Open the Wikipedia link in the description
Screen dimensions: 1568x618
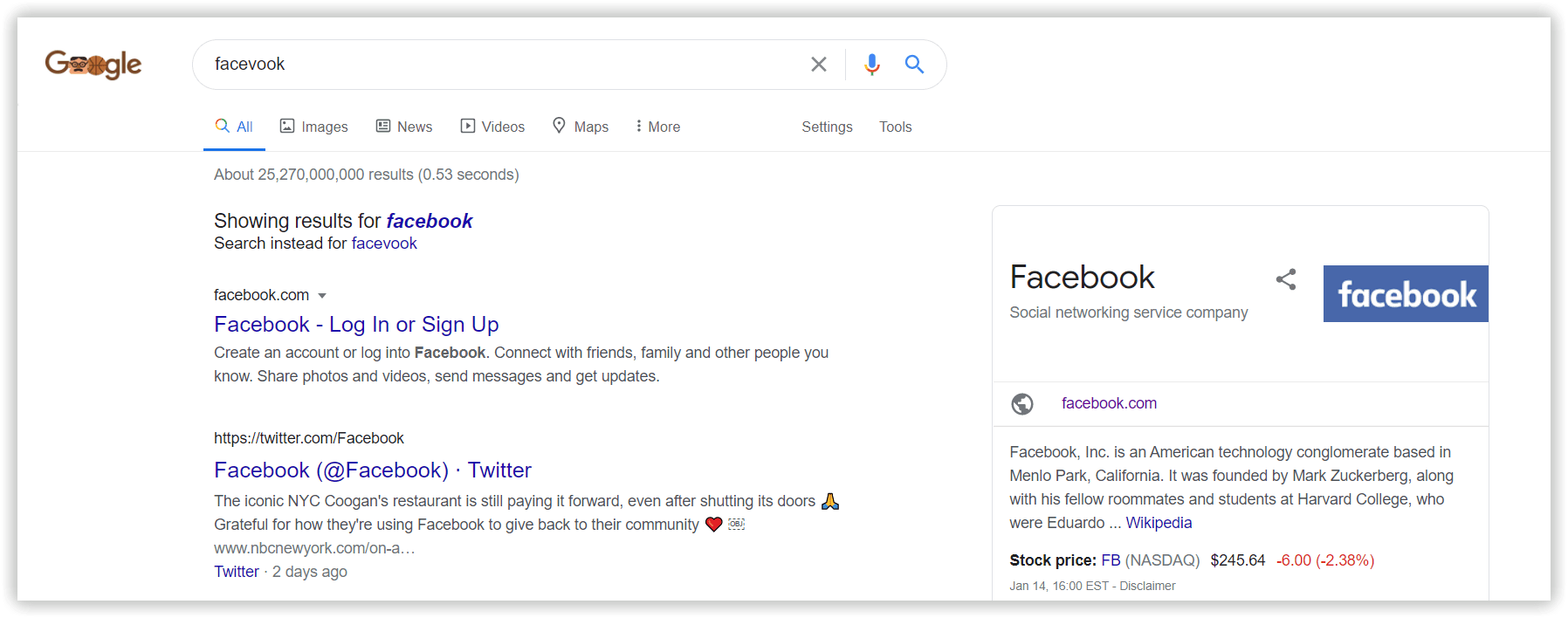coord(1159,523)
